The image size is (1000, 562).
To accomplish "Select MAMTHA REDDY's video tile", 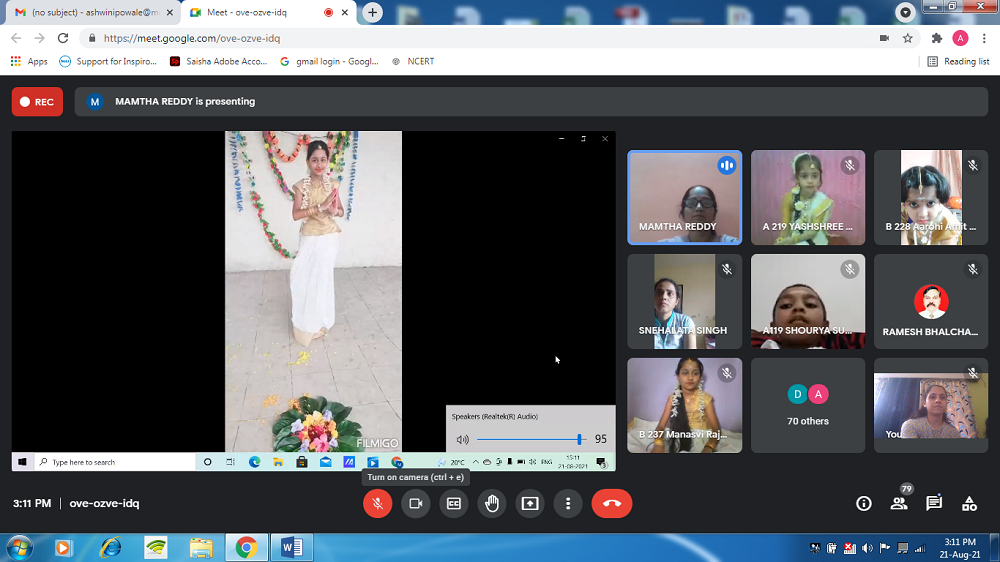I will [x=684, y=197].
